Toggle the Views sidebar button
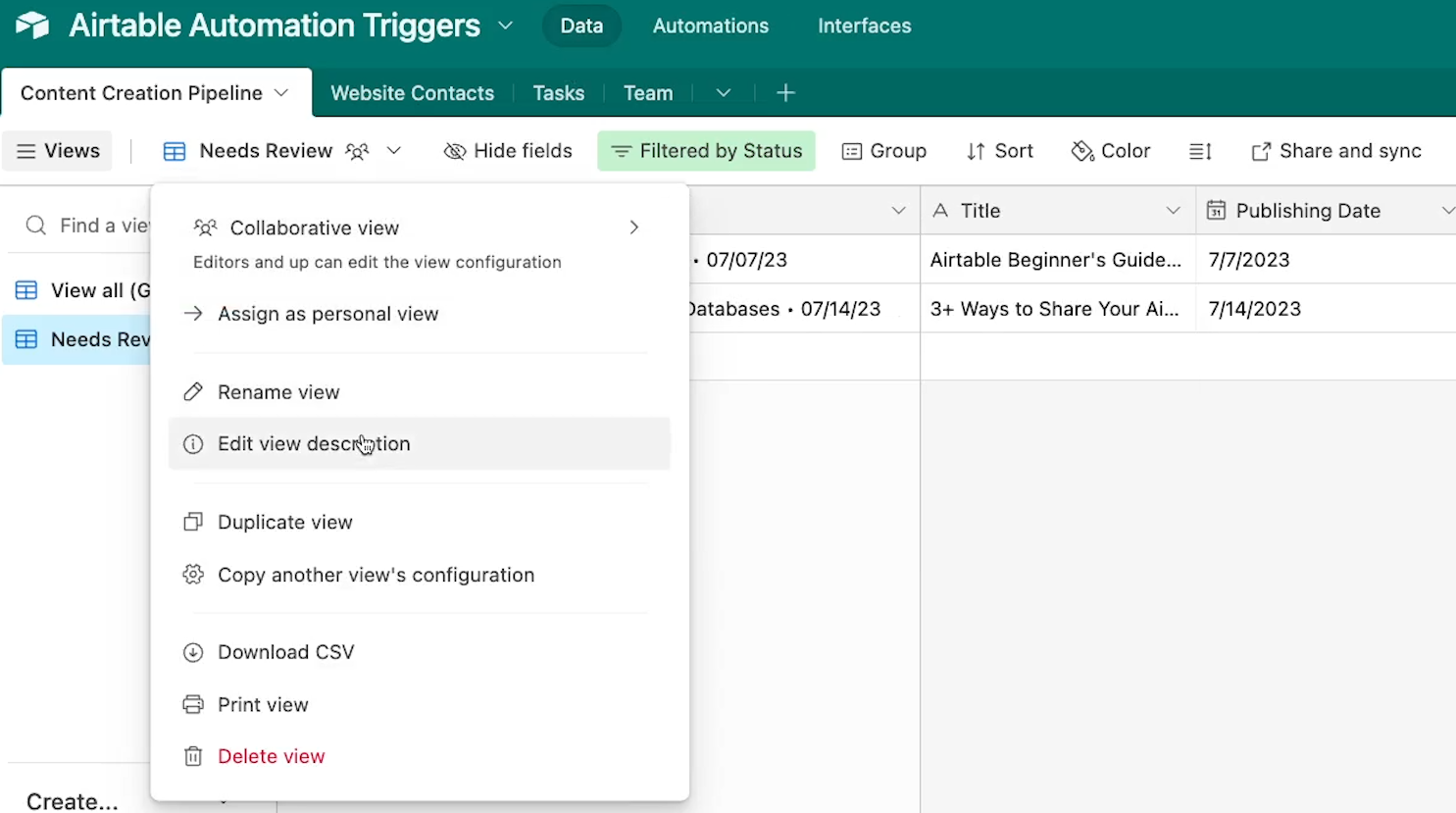 (x=59, y=151)
